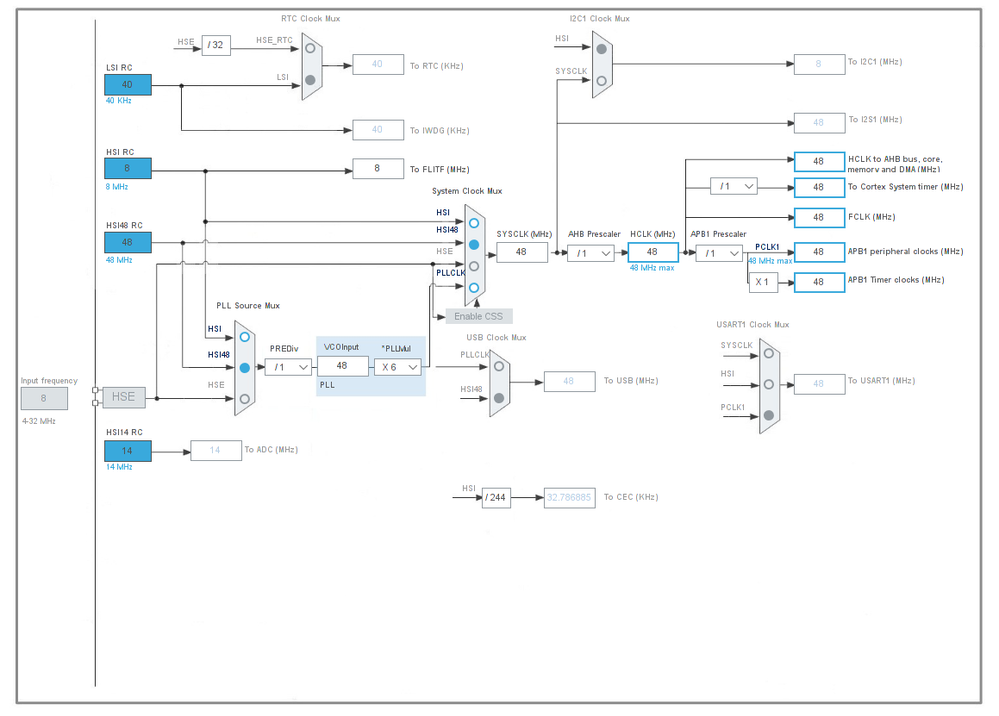Click the '48 MHz max' HCLK note
This screenshot has height=716, width=999.
652,268
